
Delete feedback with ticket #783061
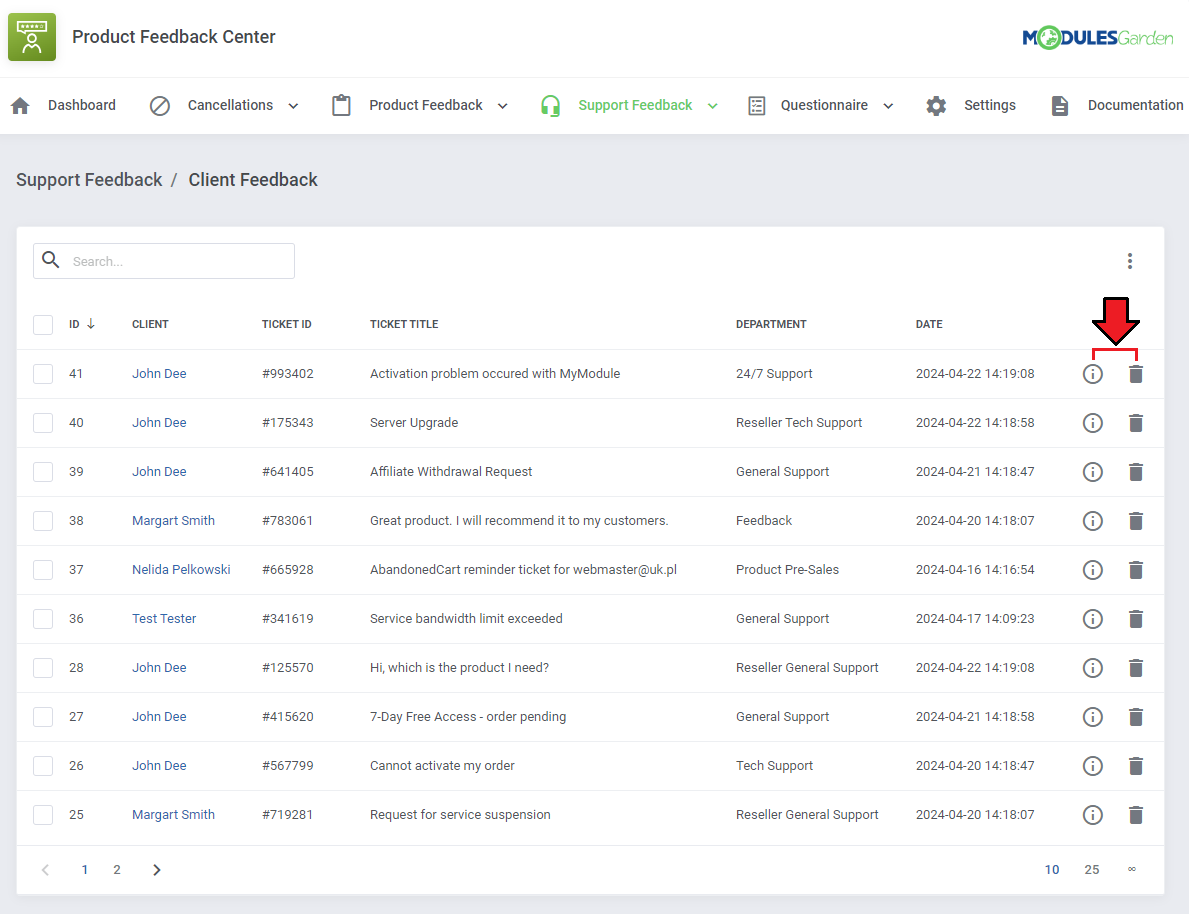click(1135, 521)
